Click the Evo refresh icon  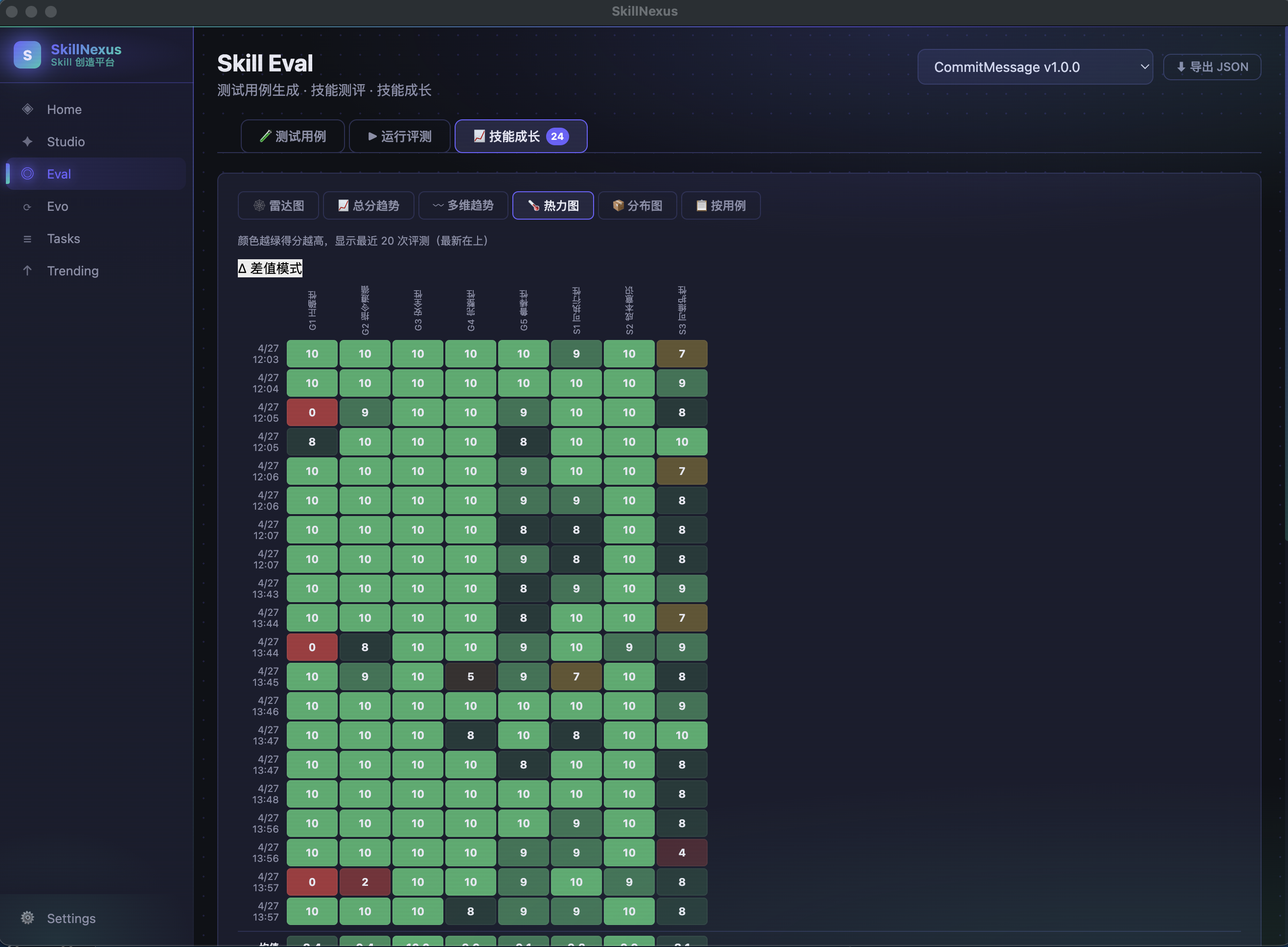(x=27, y=206)
